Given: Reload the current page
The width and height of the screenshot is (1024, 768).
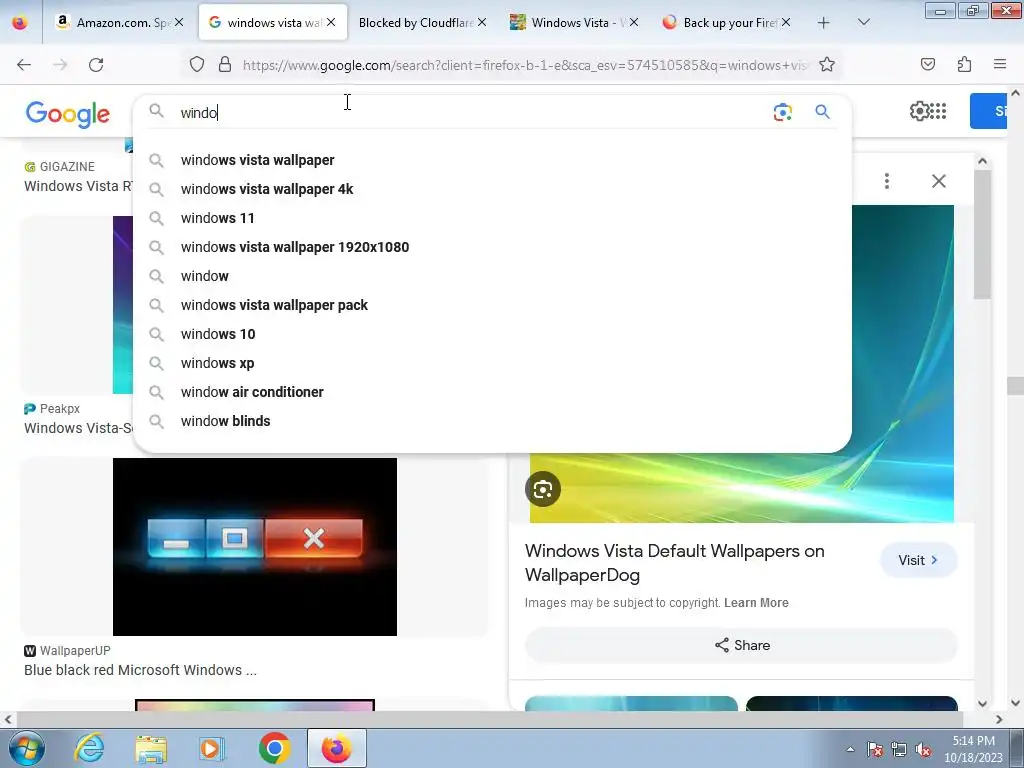Looking at the screenshot, I should 96,65.
